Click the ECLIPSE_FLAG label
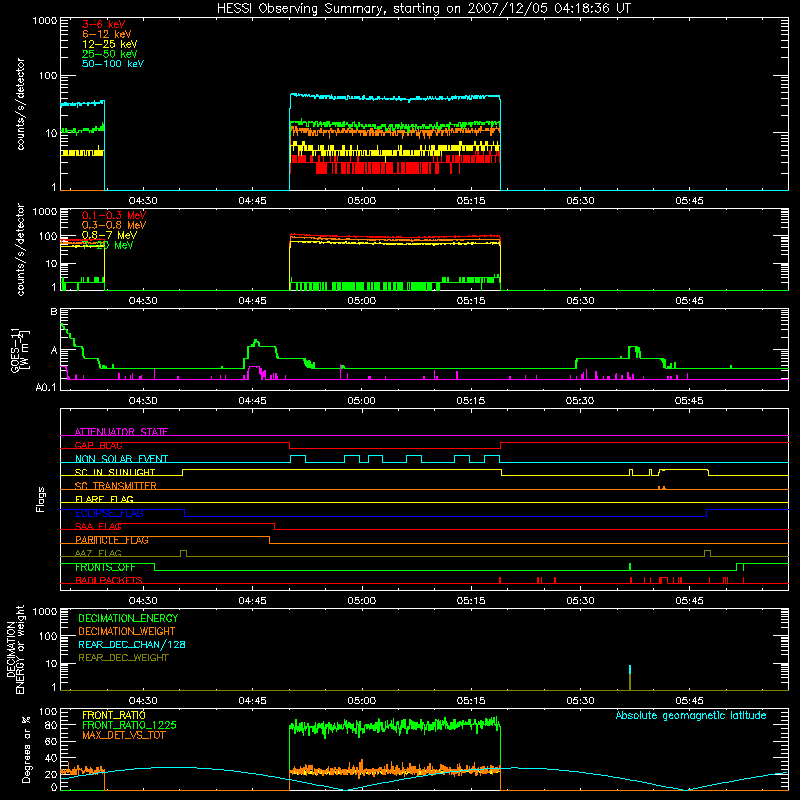 [x=109, y=513]
